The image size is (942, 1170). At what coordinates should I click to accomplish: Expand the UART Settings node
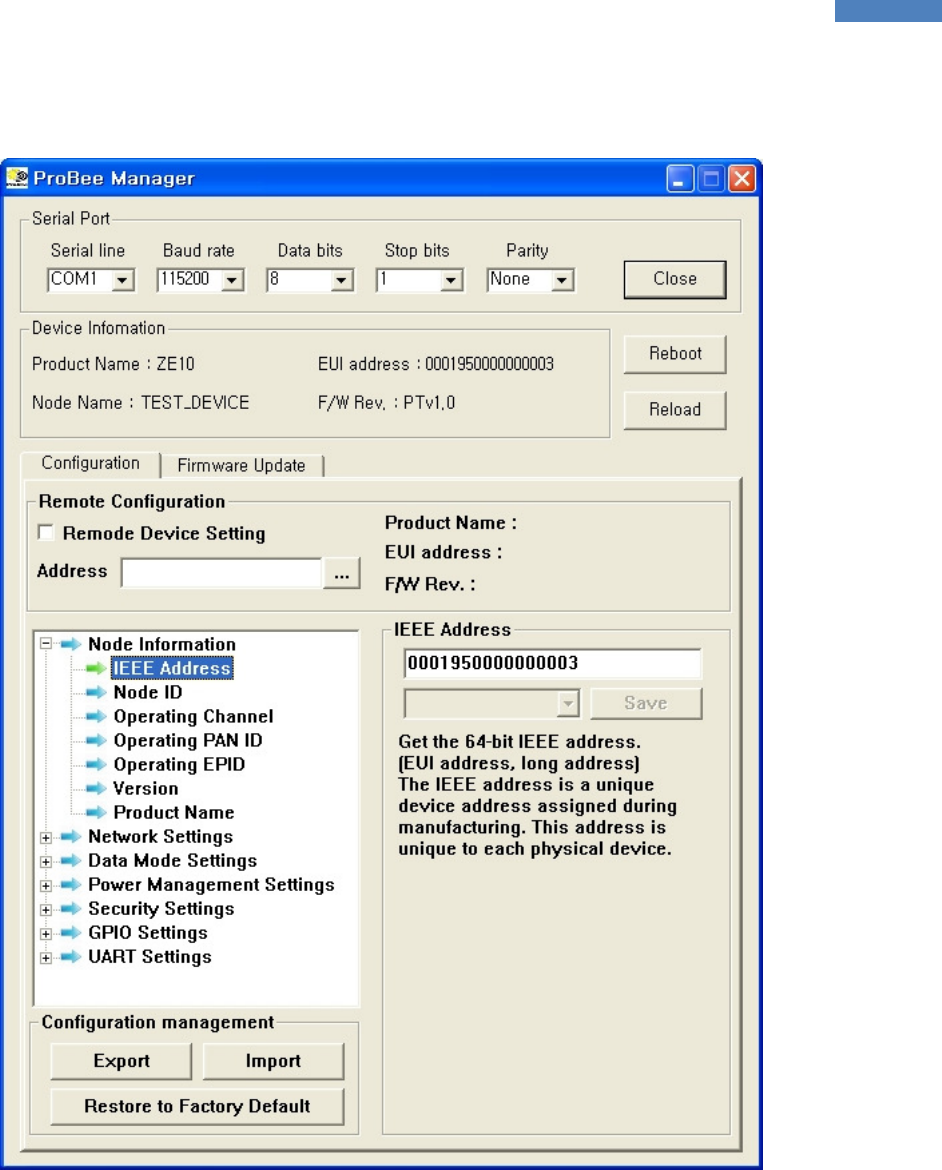(x=46, y=958)
